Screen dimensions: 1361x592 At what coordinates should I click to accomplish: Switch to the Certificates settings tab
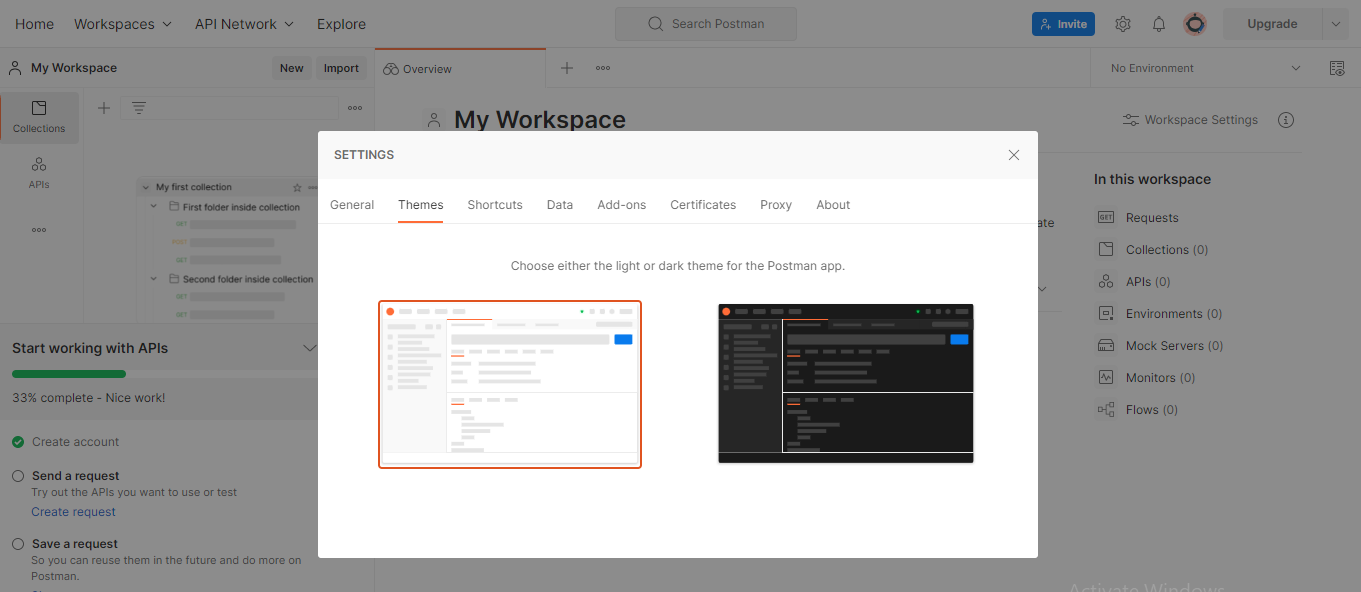(703, 205)
